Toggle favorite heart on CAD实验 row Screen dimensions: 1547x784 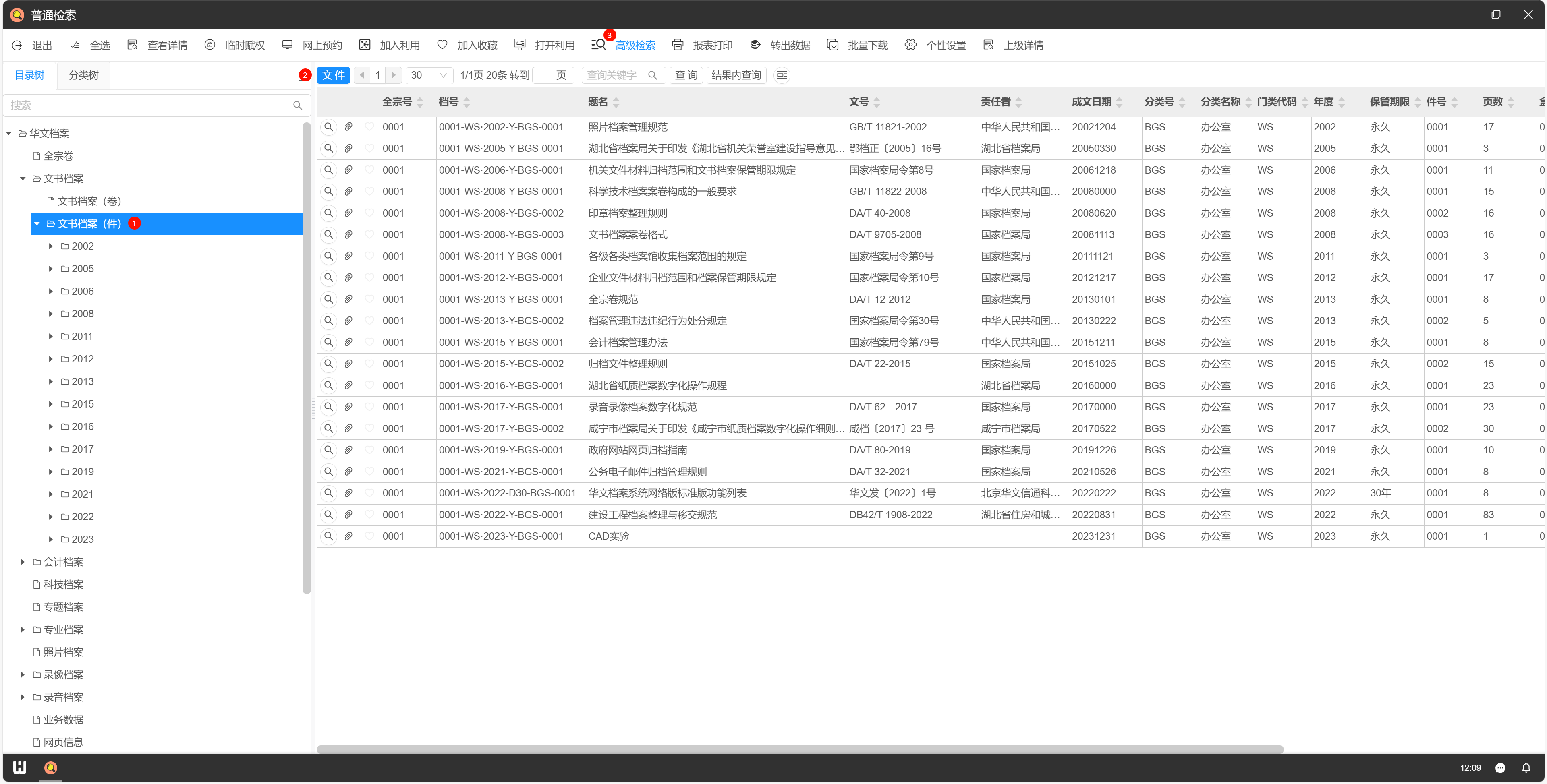click(x=369, y=536)
